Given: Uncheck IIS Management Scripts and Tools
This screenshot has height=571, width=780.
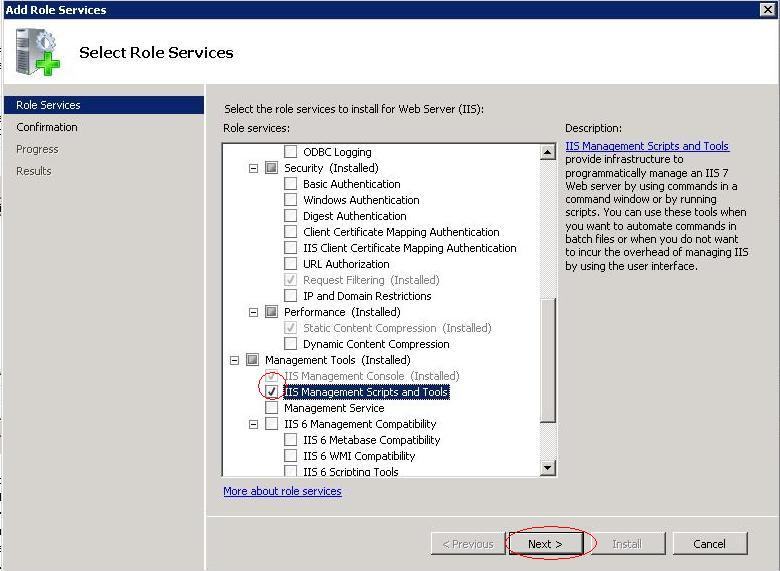Looking at the screenshot, I should coord(272,392).
